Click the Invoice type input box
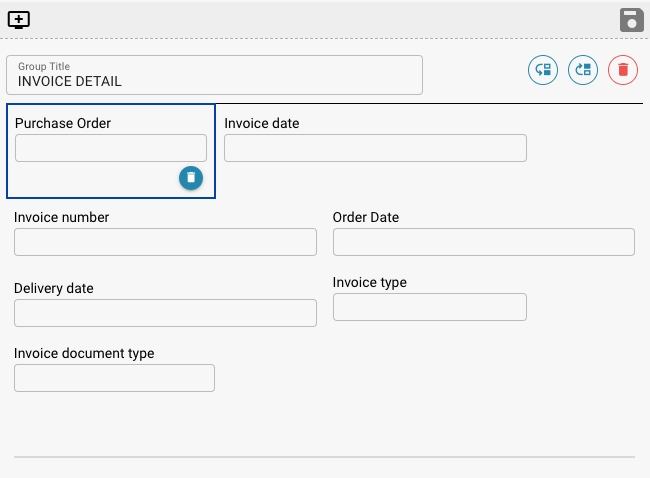The width and height of the screenshot is (650, 478). click(429, 307)
